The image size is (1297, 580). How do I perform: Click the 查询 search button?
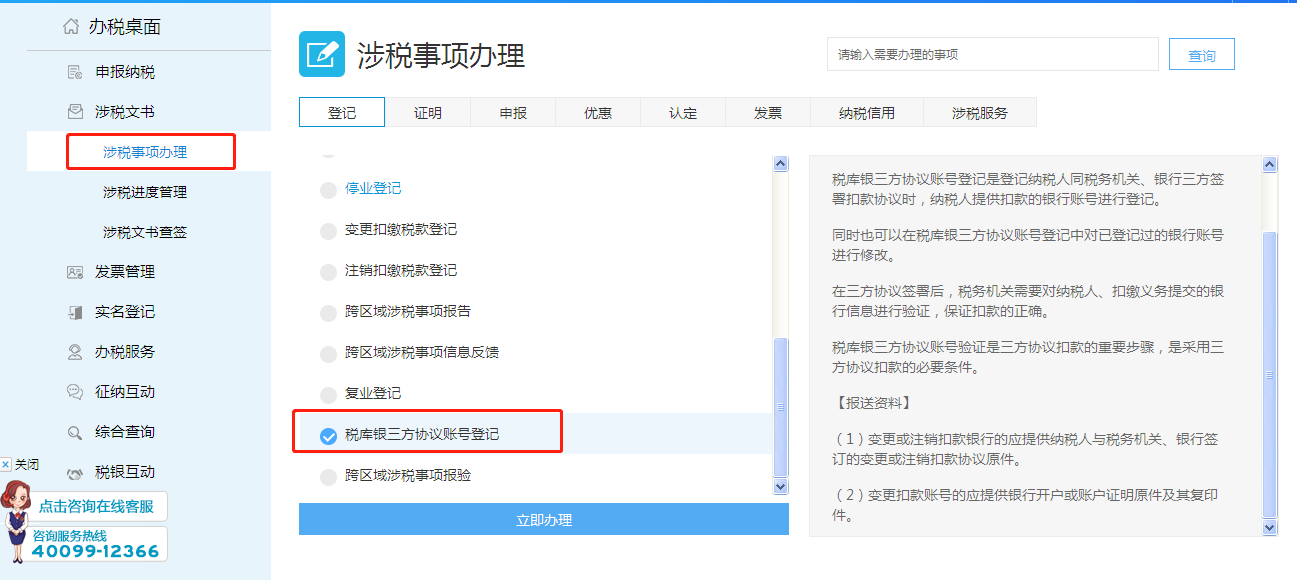(1201, 55)
